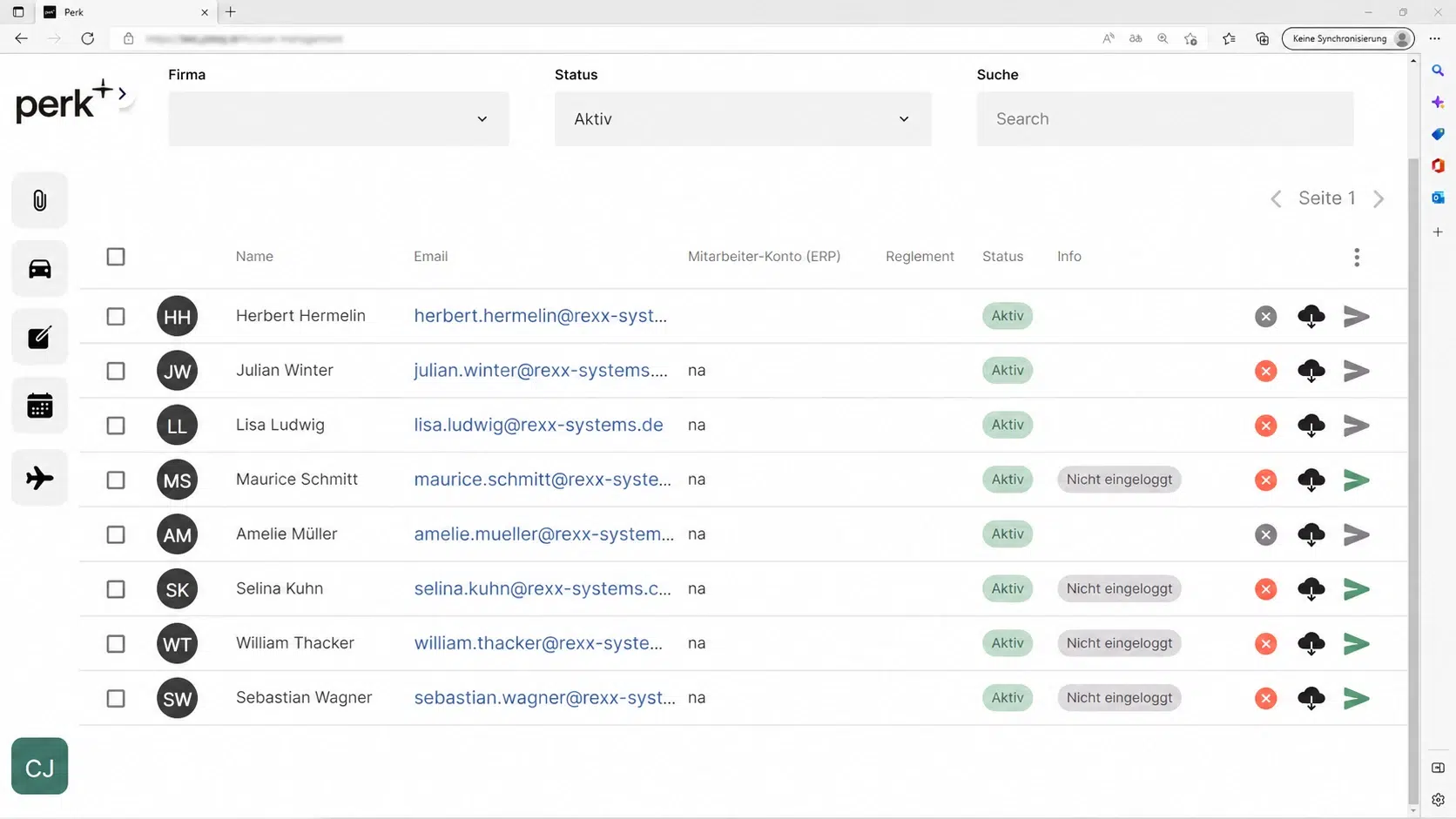Click the cloud download icon for Sebastian Wagner
The image size is (1456, 819).
click(1311, 698)
